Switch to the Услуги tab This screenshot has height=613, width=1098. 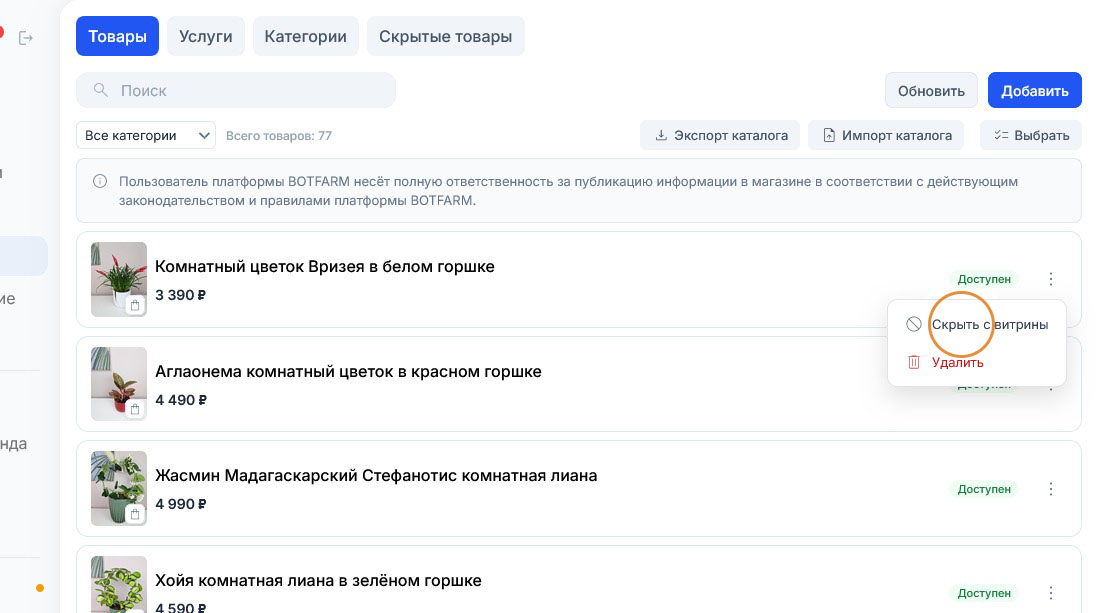(206, 36)
